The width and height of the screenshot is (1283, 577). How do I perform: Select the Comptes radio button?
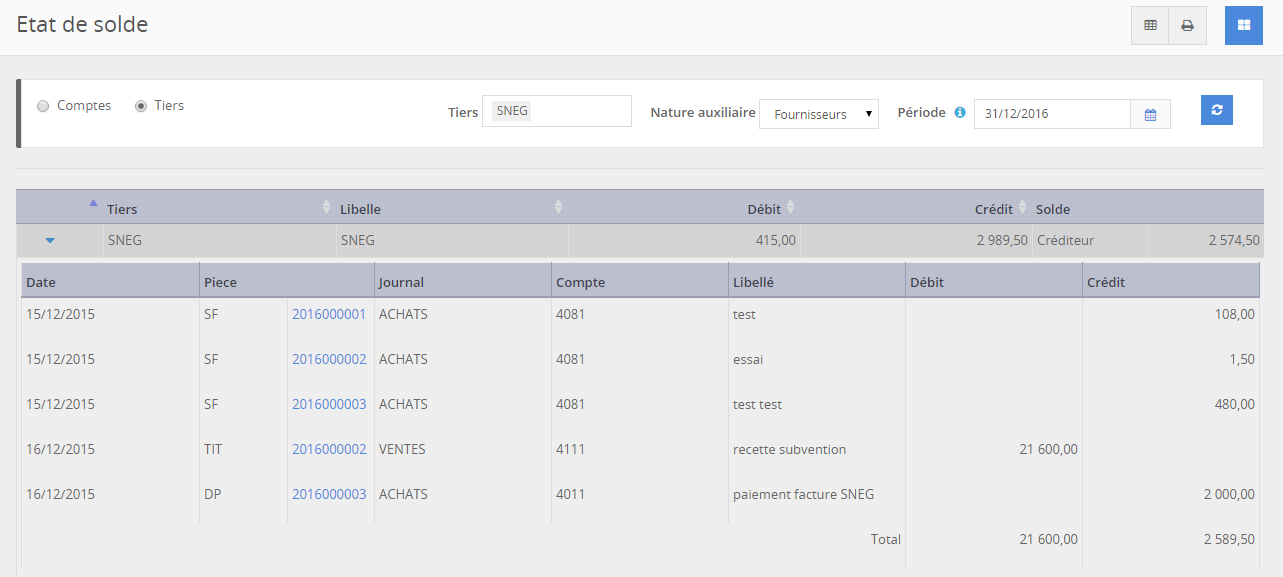tap(43, 106)
